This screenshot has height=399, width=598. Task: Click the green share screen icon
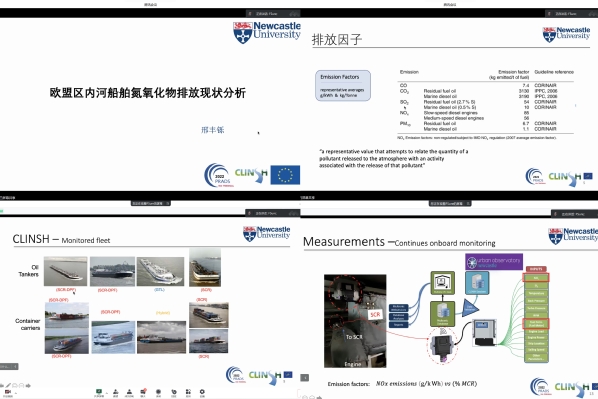pyautogui.click(x=99, y=392)
